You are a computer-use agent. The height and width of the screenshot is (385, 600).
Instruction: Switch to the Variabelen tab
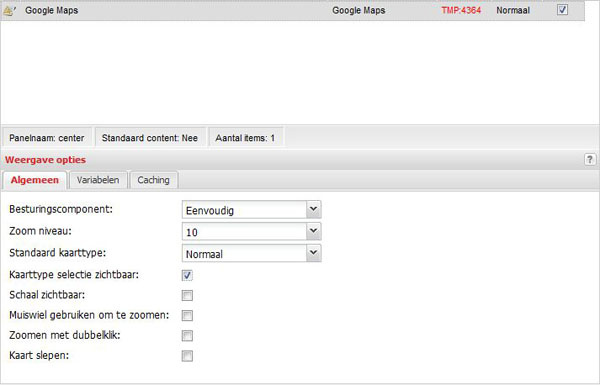click(98, 180)
